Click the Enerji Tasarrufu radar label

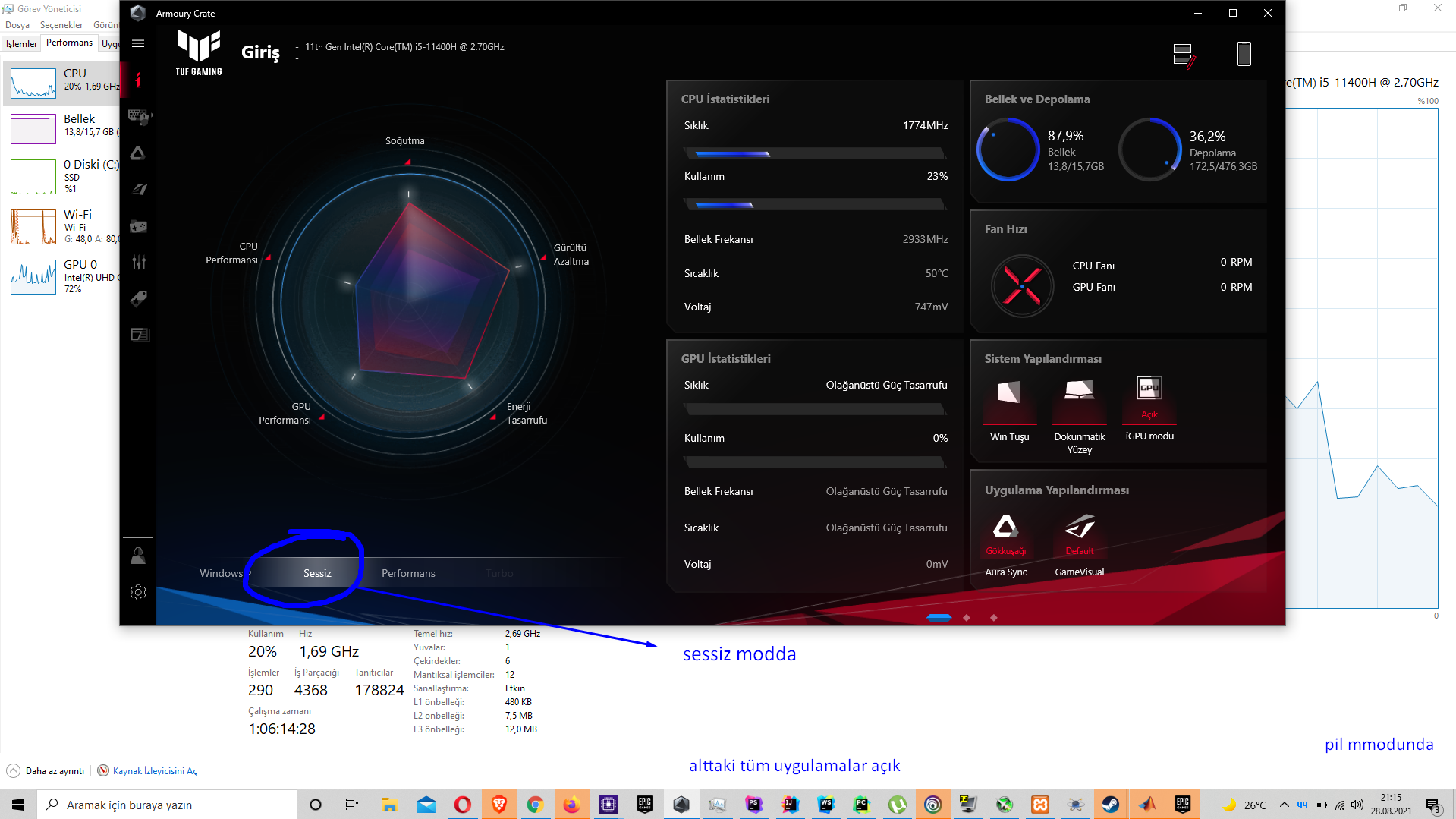[527, 413]
